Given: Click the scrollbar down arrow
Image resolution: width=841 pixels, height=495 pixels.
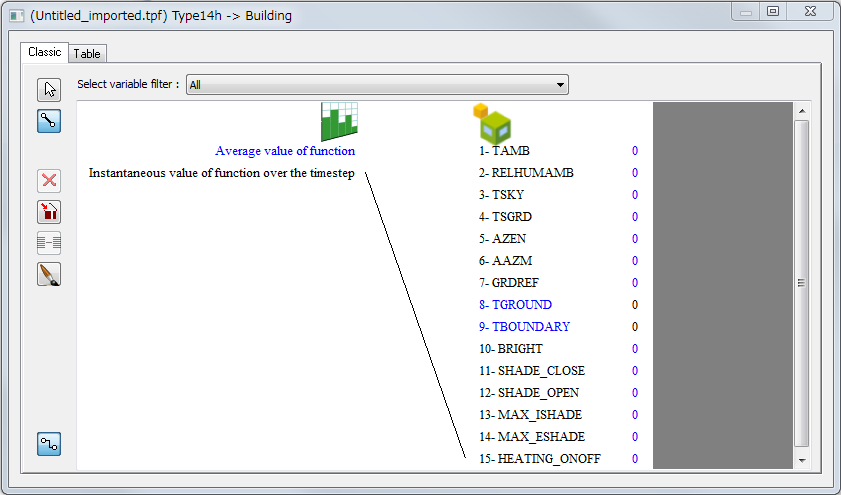Looking at the screenshot, I should click(802, 460).
